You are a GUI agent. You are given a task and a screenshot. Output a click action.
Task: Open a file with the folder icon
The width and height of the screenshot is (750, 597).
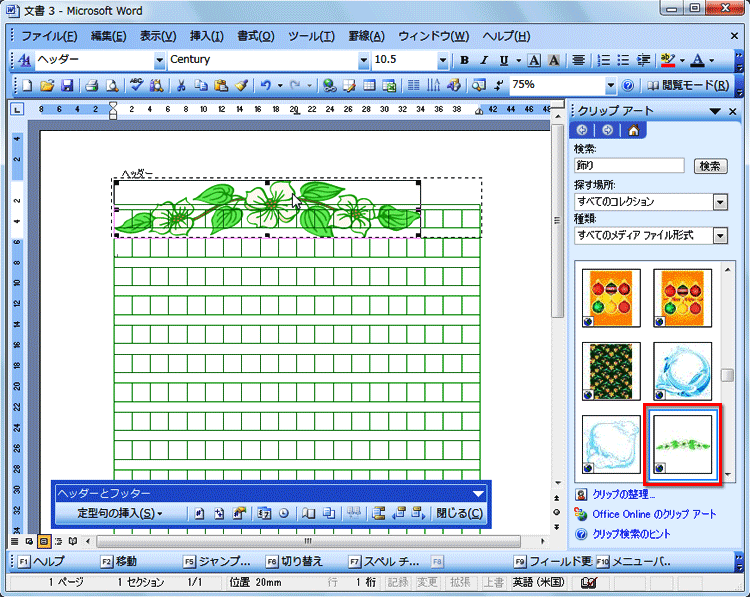(x=47, y=86)
